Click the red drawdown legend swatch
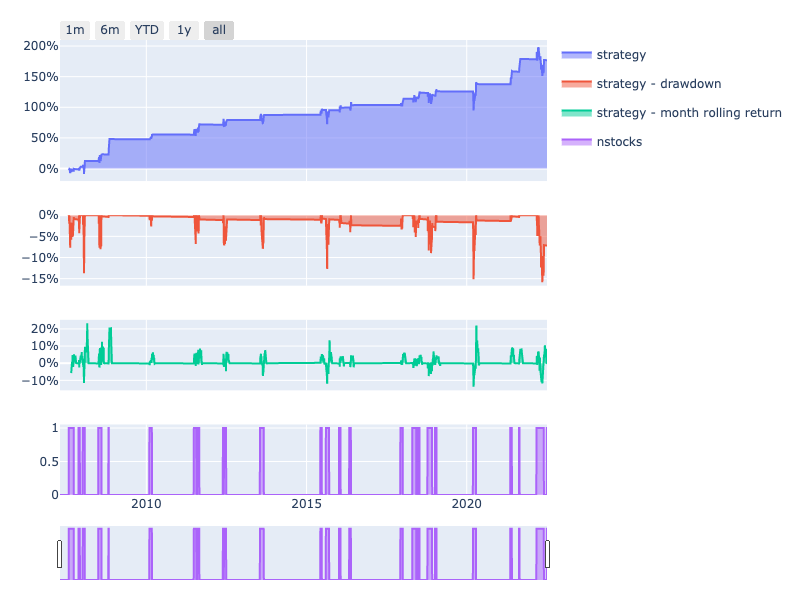The height and width of the screenshot is (600, 800). coord(577,83)
